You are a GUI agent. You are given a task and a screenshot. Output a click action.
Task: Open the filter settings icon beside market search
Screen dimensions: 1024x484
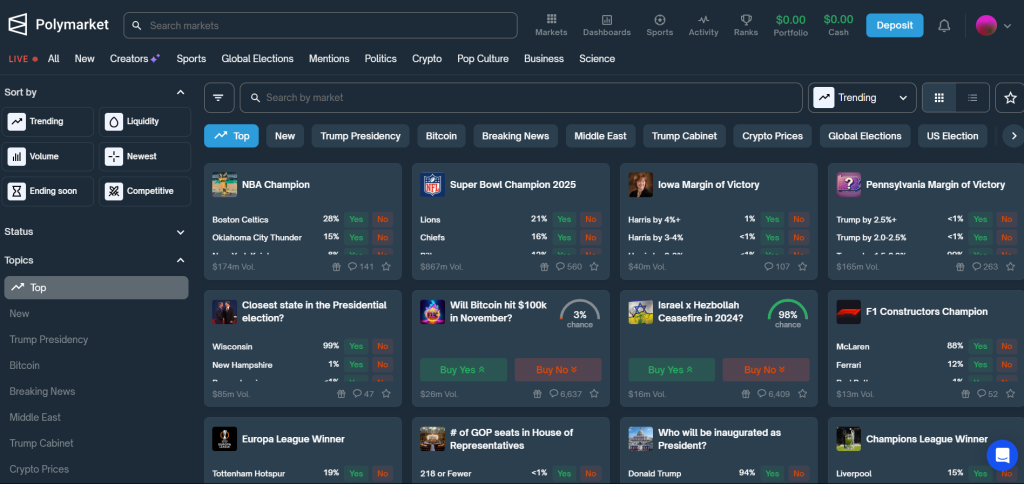[219, 98]
